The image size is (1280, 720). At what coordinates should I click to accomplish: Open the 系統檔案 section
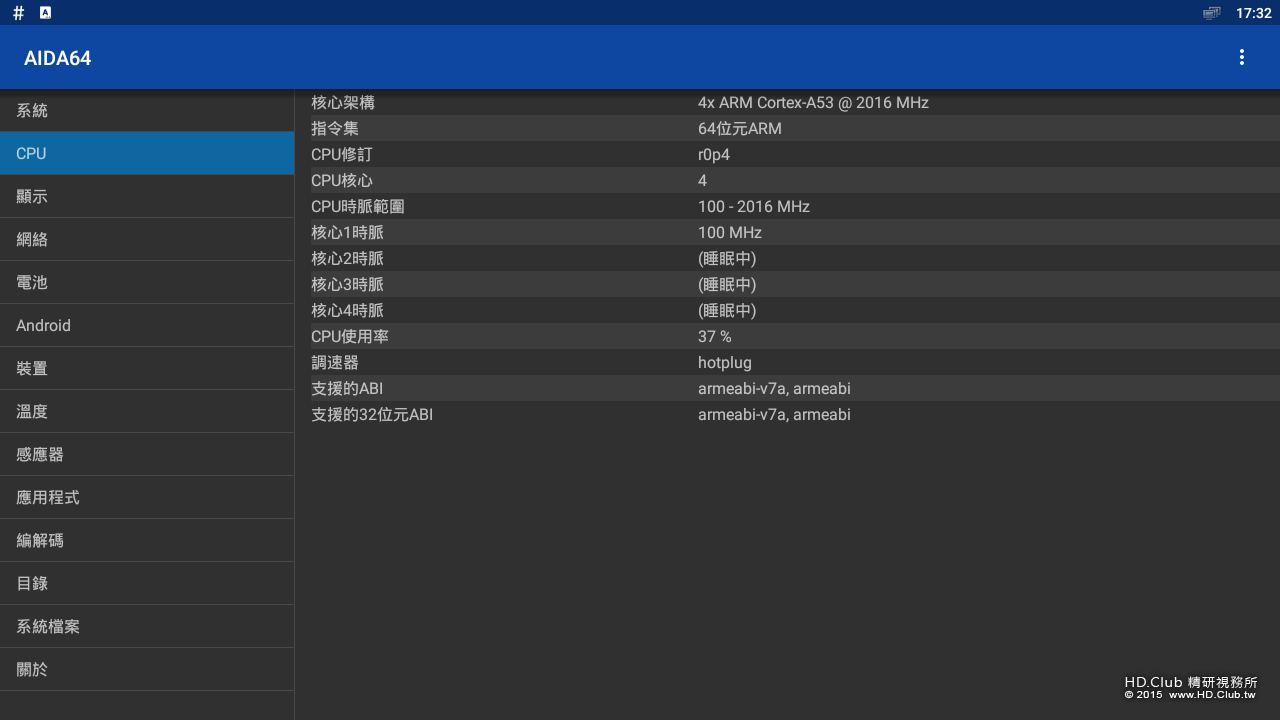click(147, 626)
